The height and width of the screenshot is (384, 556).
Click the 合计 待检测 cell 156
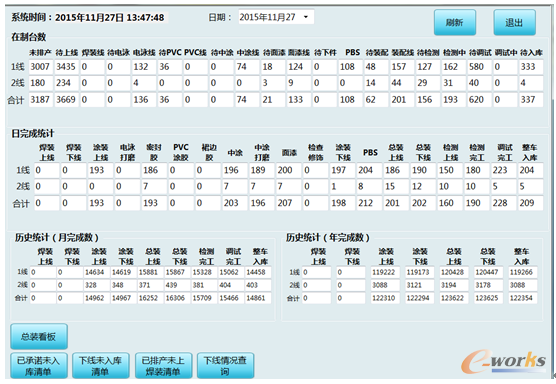(x=428, y=100)
